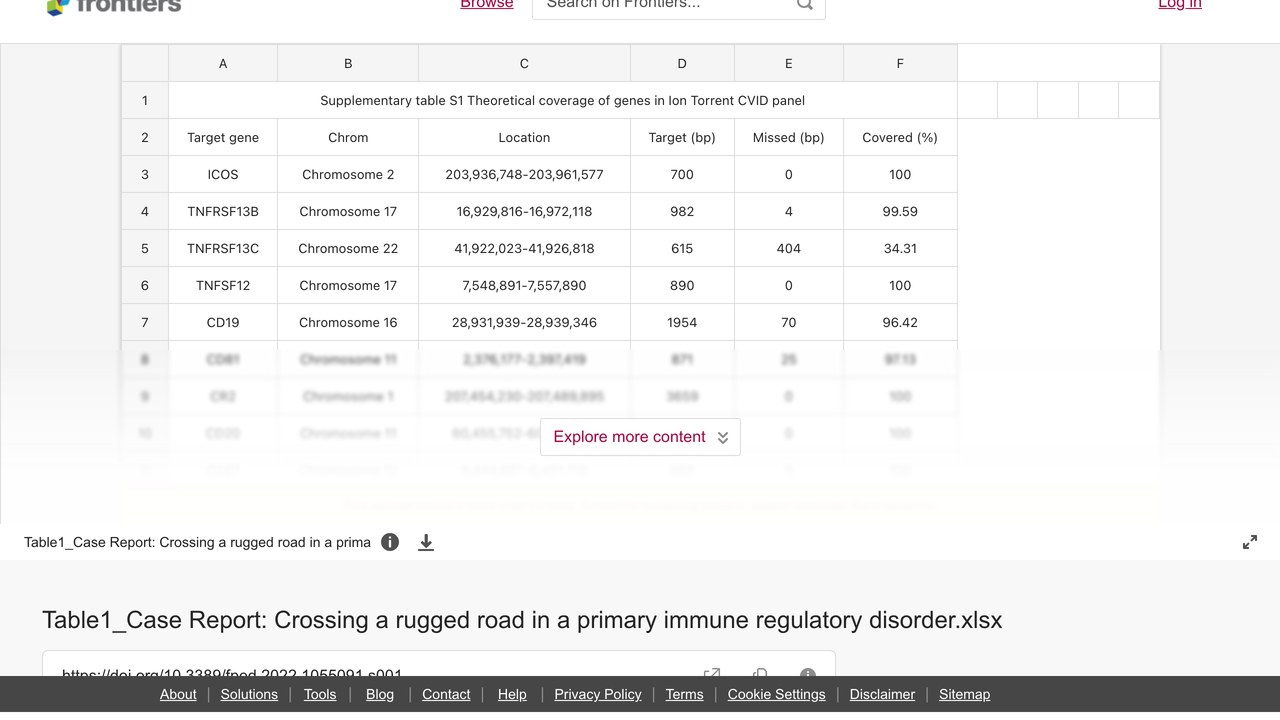Image resolution: width=1280 pixels, height=720 pixels.
Task: Click the TNFRSF13C cell
Action: [x=223, y=248]
